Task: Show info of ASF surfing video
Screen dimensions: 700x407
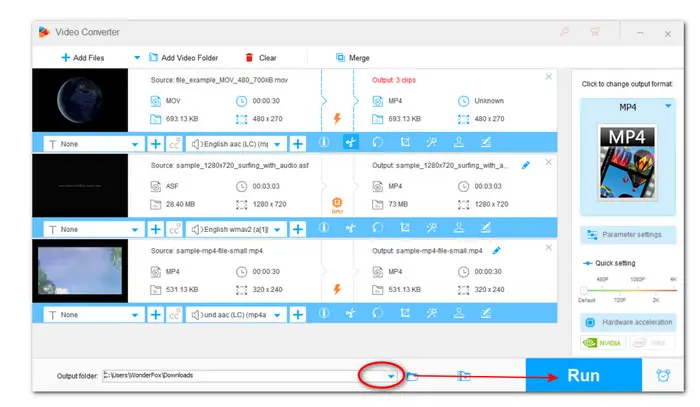Action: click(x=324, y=228)
